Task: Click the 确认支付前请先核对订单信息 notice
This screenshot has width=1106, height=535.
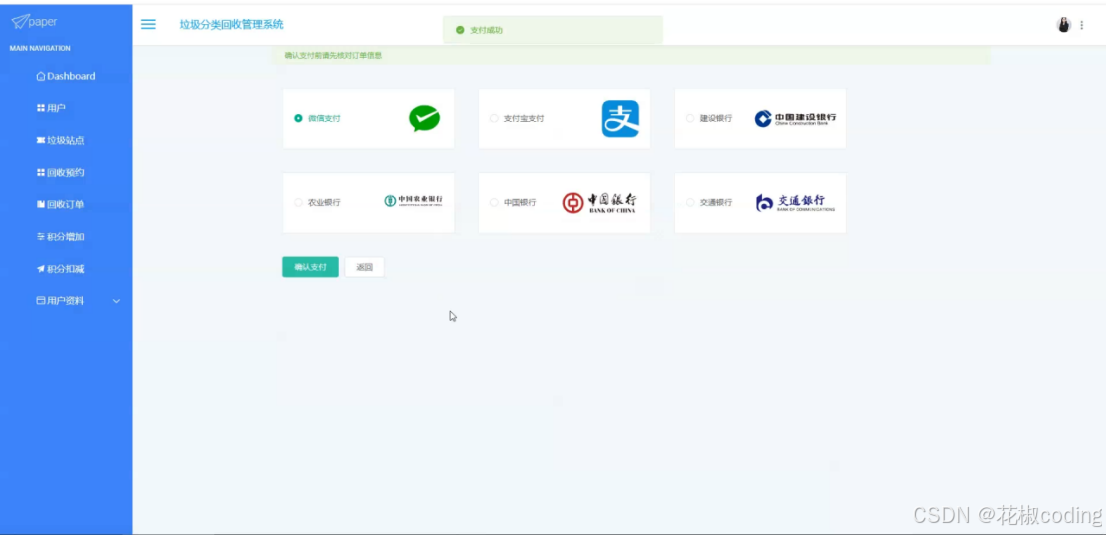Action: (333, 55)
